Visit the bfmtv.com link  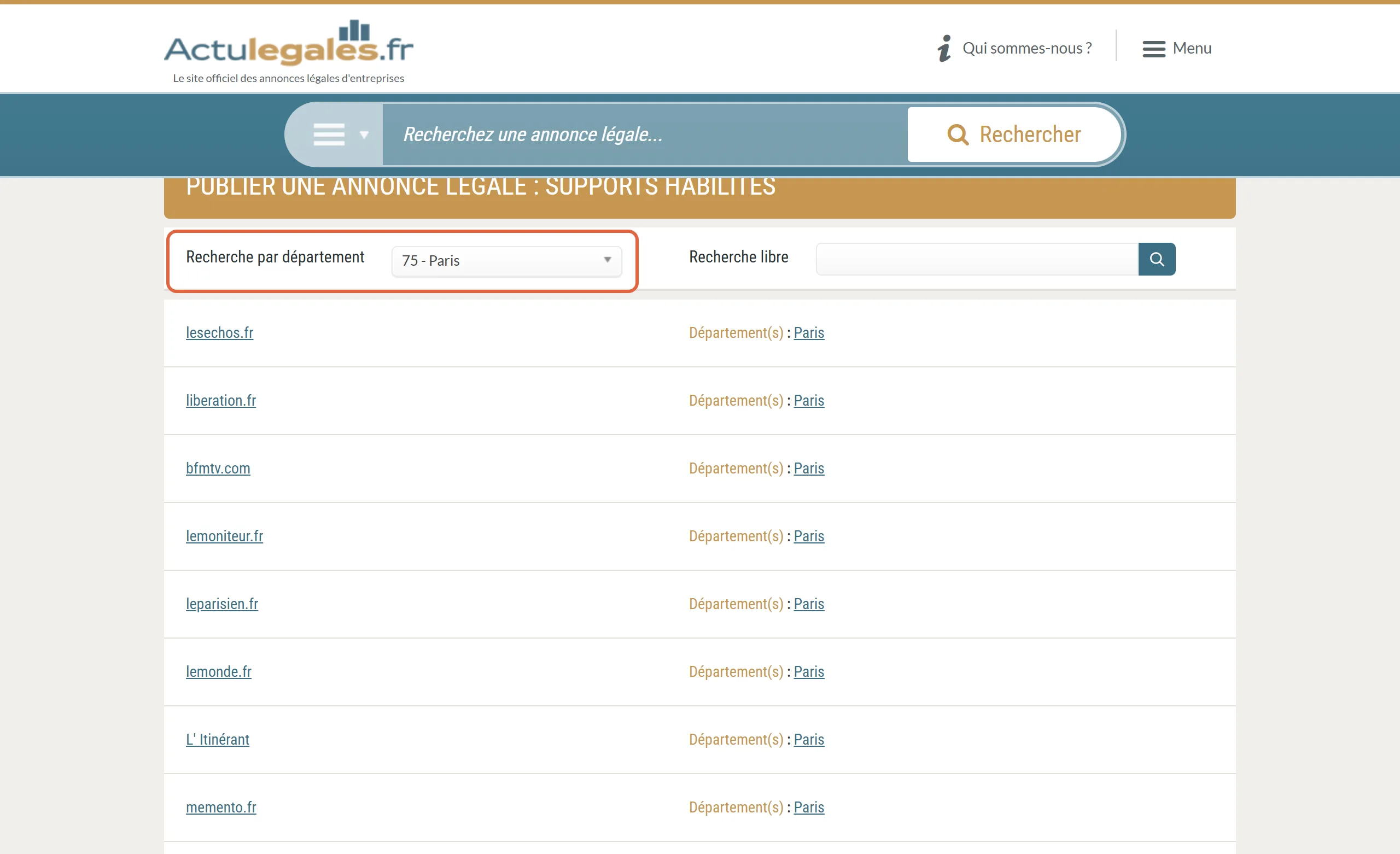click(218, 468)
